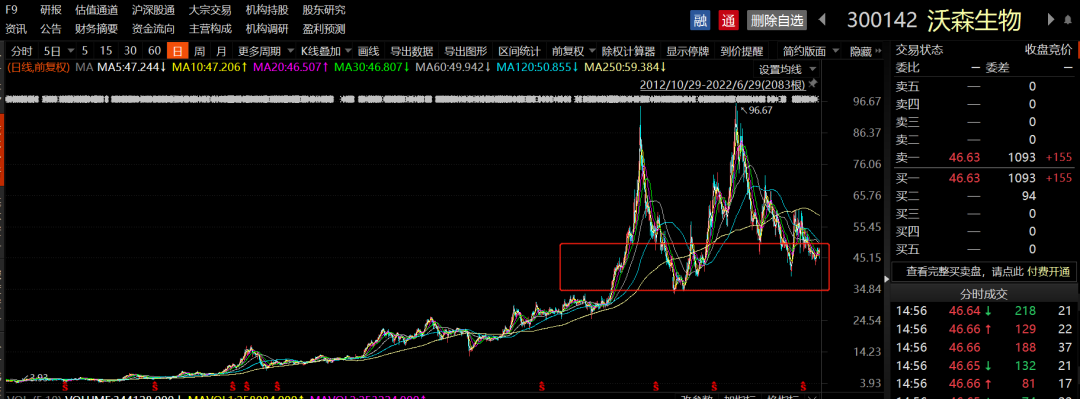Click the 卖一 ask price 46.63 row
1080x399 pixels.
pos(985,157)
